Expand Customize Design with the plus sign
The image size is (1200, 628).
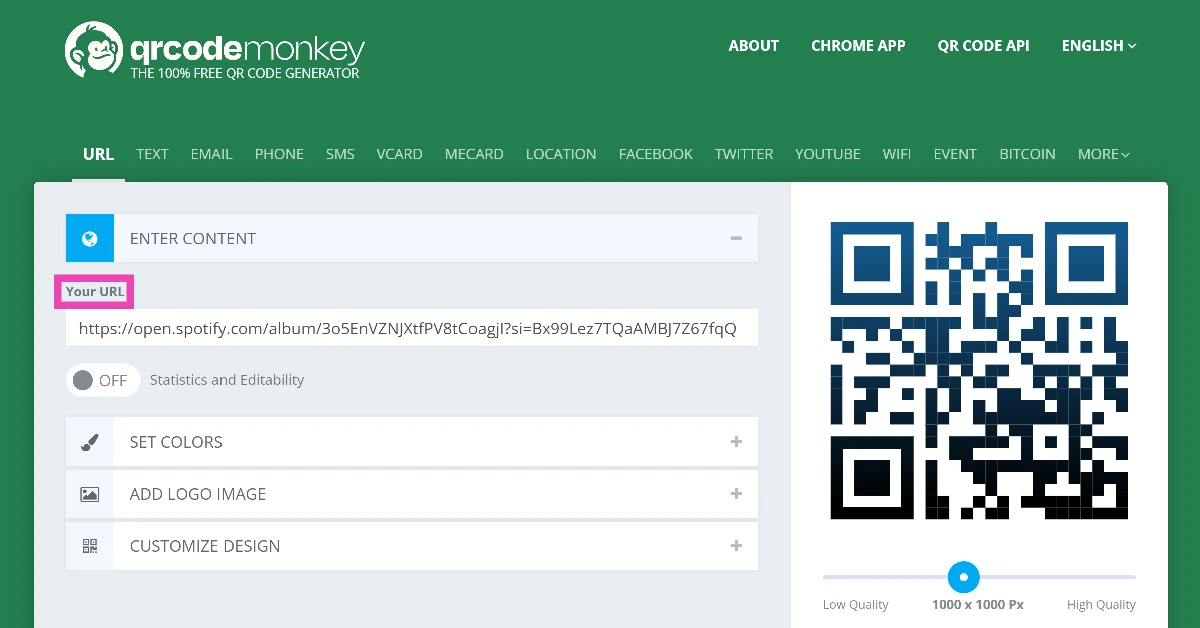pyautogui.click(x=736, y=546)
